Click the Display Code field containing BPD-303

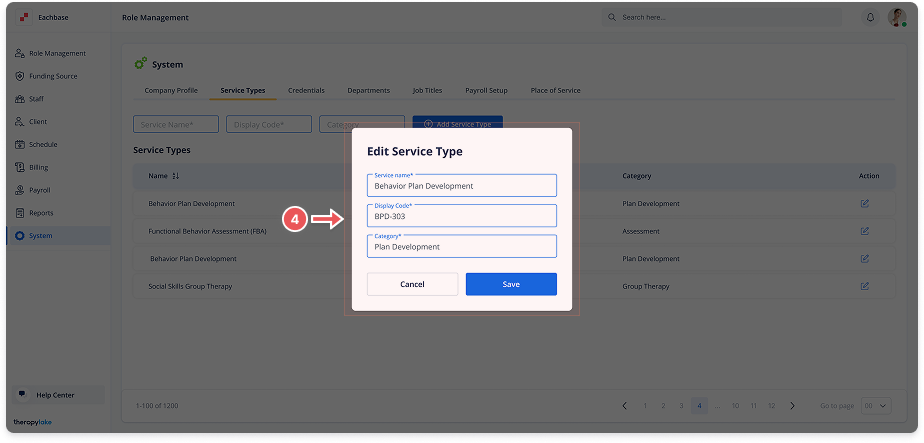[461, 216]
